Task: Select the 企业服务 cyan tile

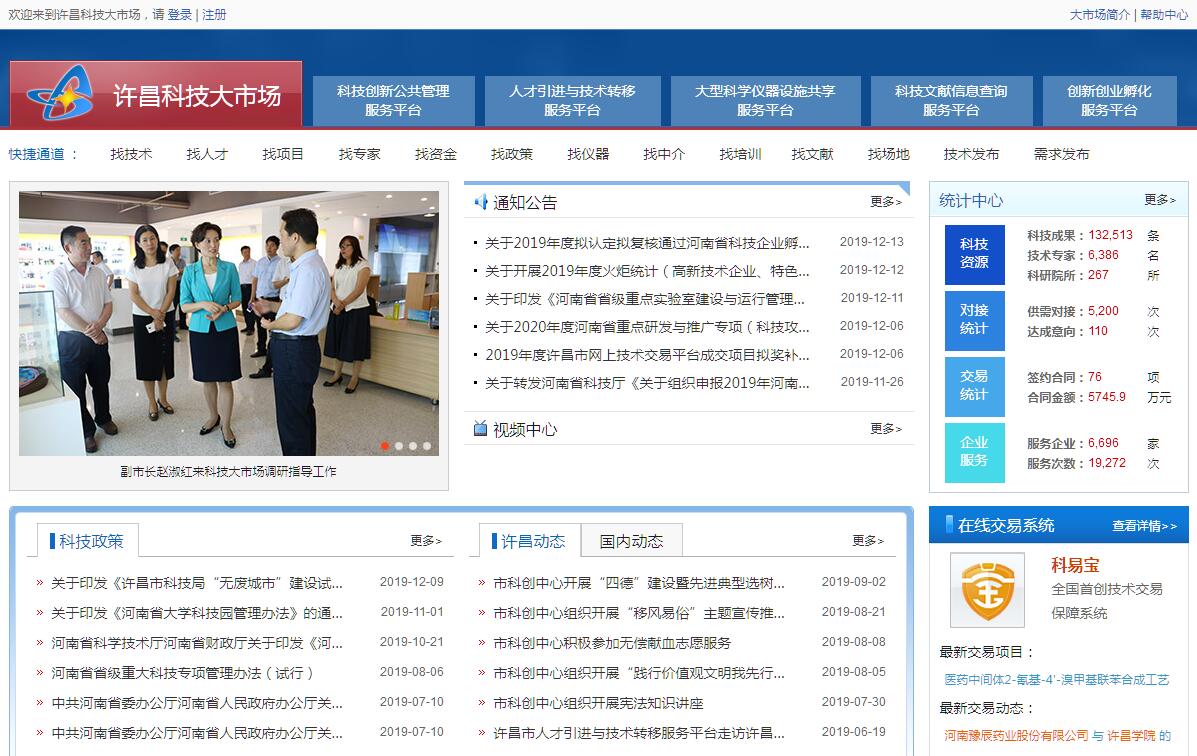Action: pyautogui.click(x=974, y=452)
